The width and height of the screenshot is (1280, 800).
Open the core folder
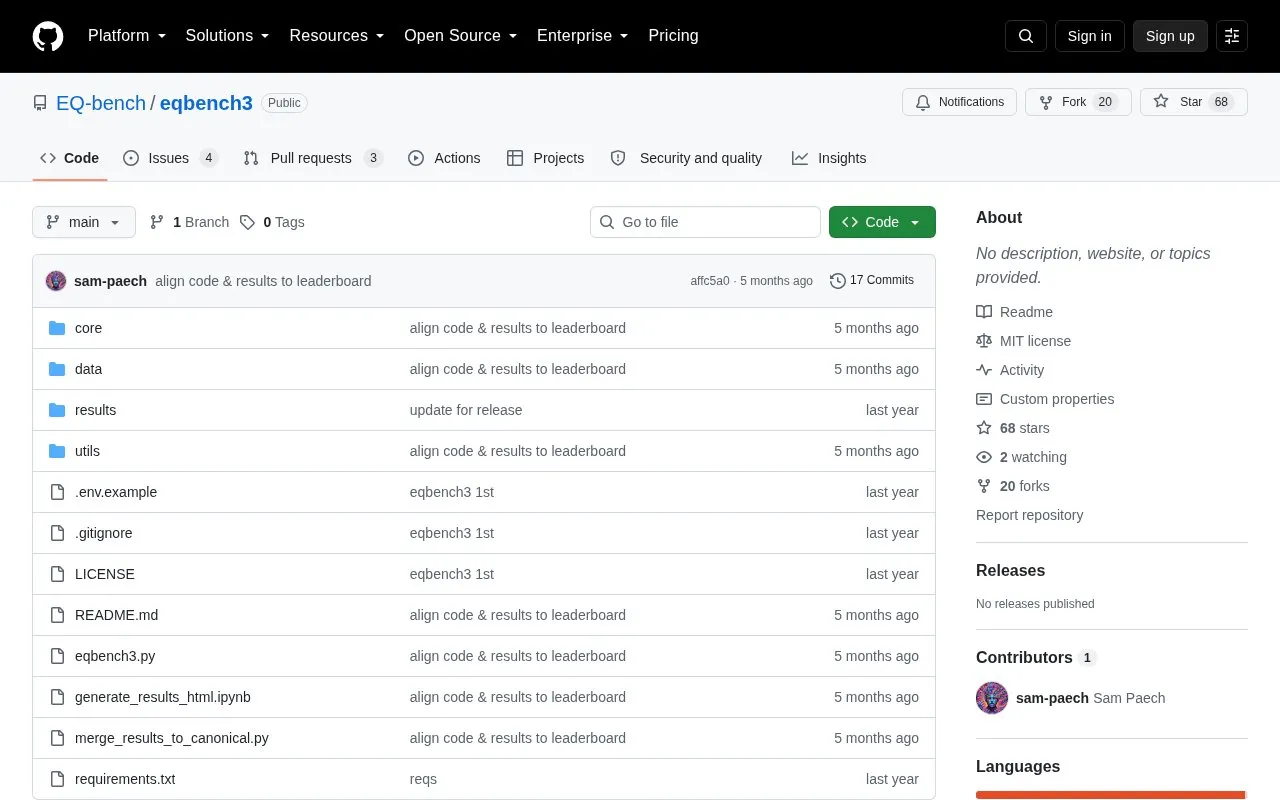(x=88, y=328)
